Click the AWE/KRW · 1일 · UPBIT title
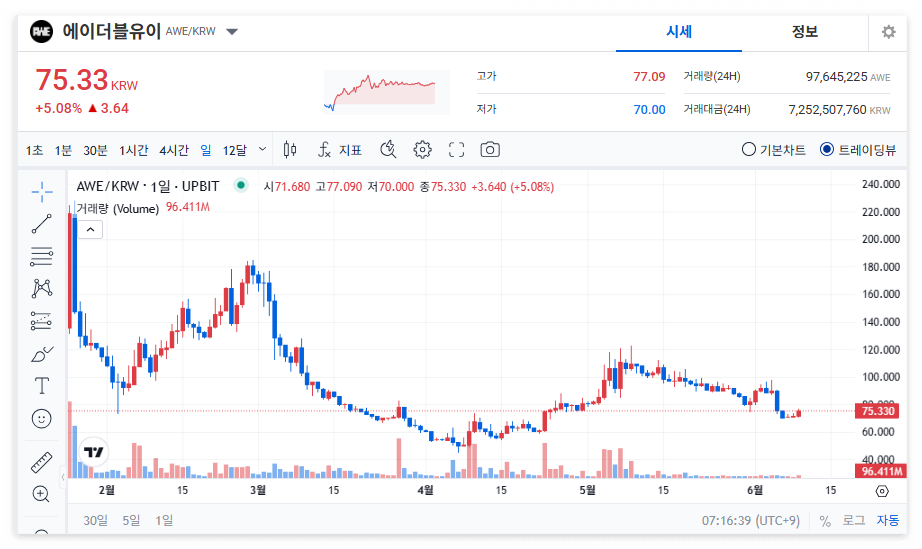Image resolution: width=922 pixels, height=549 pixels. (148, 186)
